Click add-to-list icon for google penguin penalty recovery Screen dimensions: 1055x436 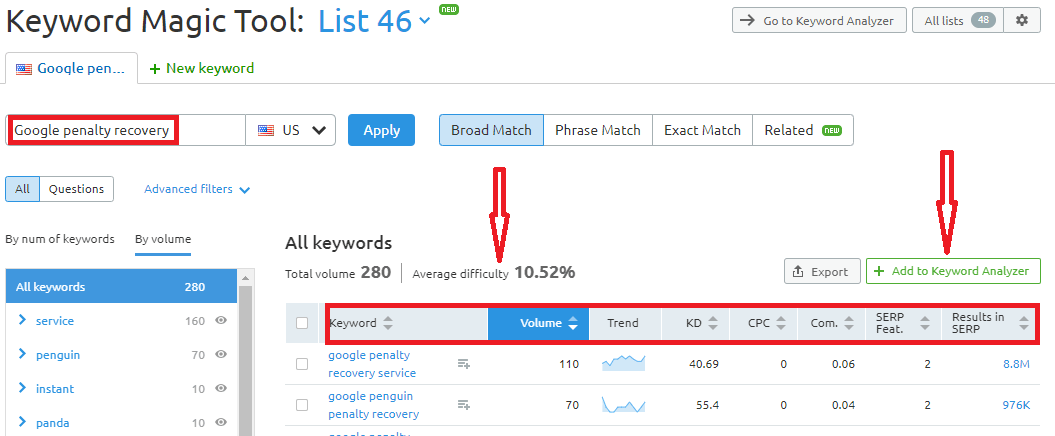pos(464,404)
